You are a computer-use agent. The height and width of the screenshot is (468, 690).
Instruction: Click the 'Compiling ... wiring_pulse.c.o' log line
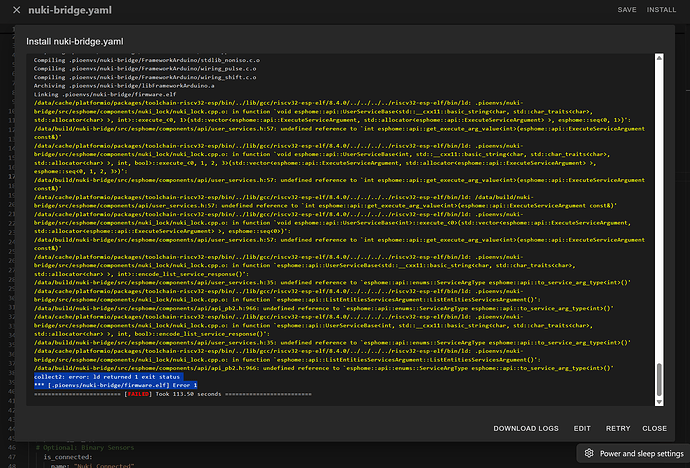click(x=145, y=69)
